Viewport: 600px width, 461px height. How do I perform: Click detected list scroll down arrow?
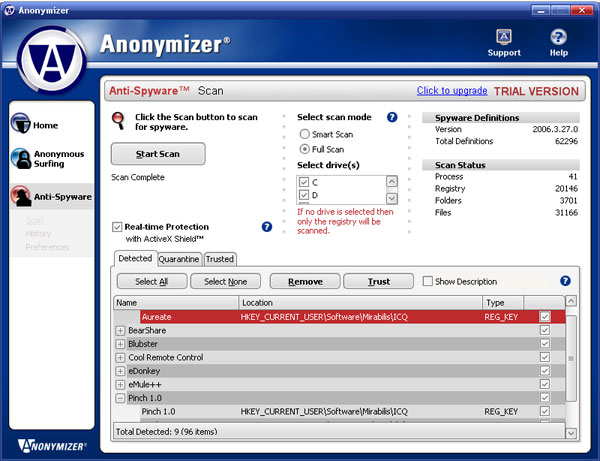point(571,433)
